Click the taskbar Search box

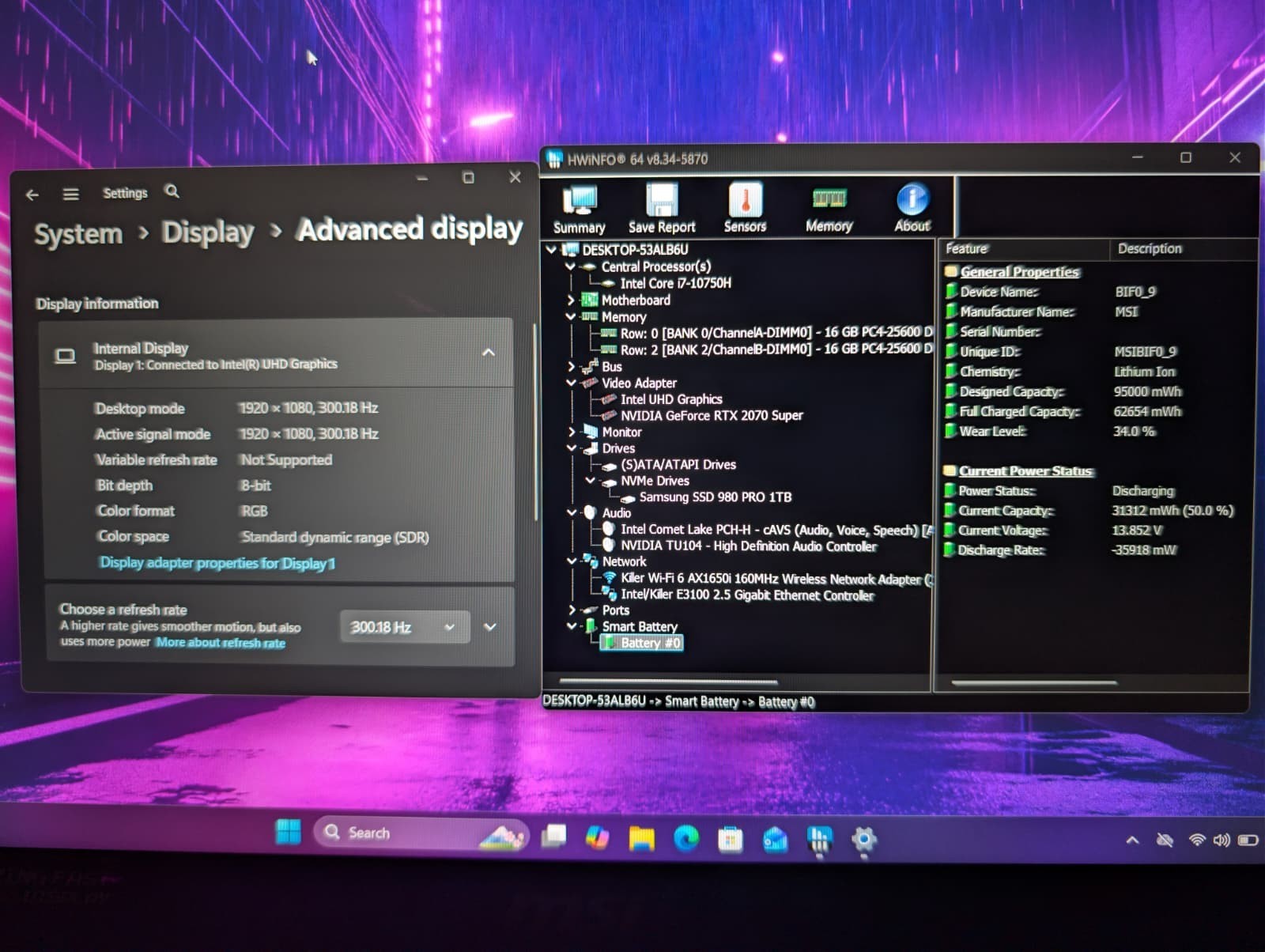(x=421, y=833)
